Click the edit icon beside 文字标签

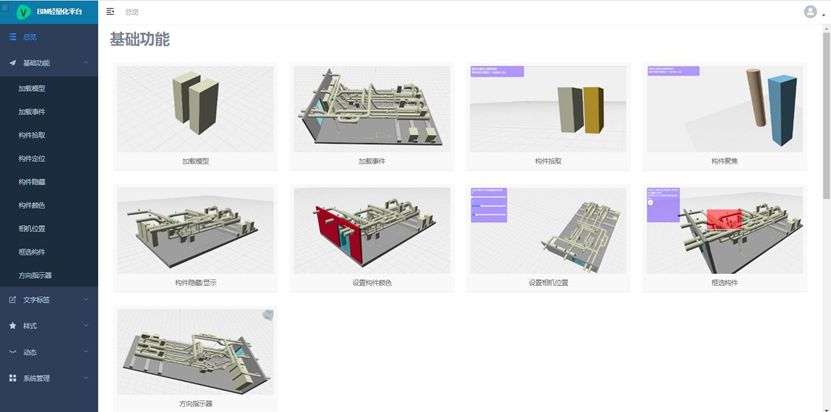(12, 299)
